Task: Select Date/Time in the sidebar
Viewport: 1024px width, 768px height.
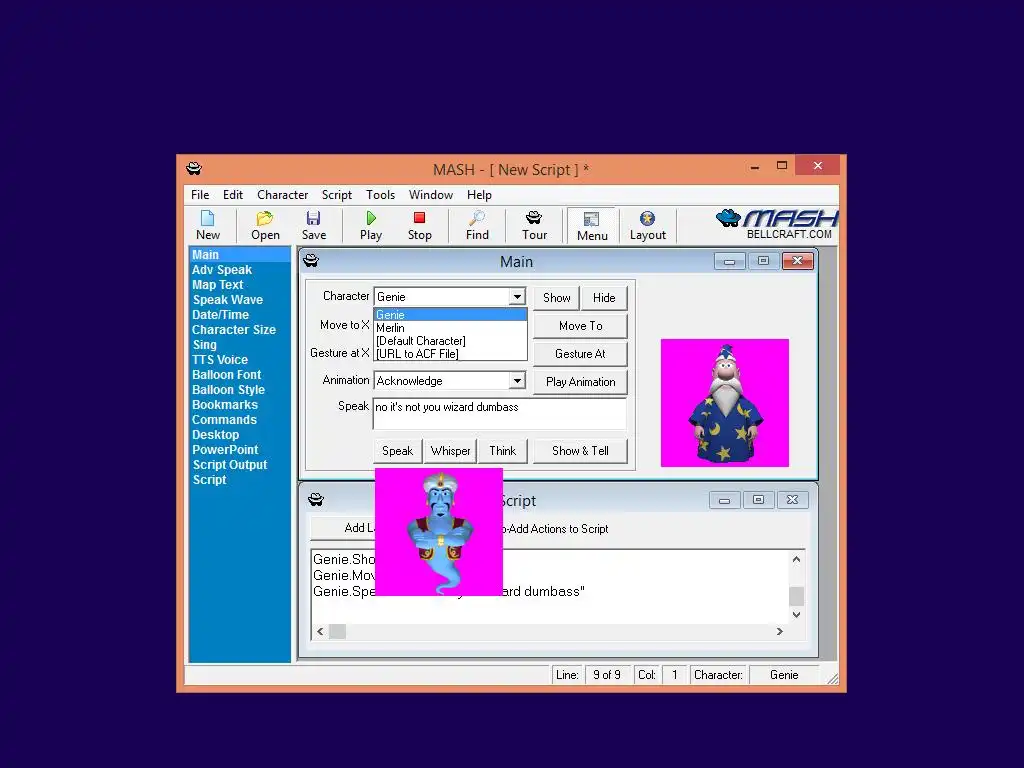Action: tap(220, 315)
